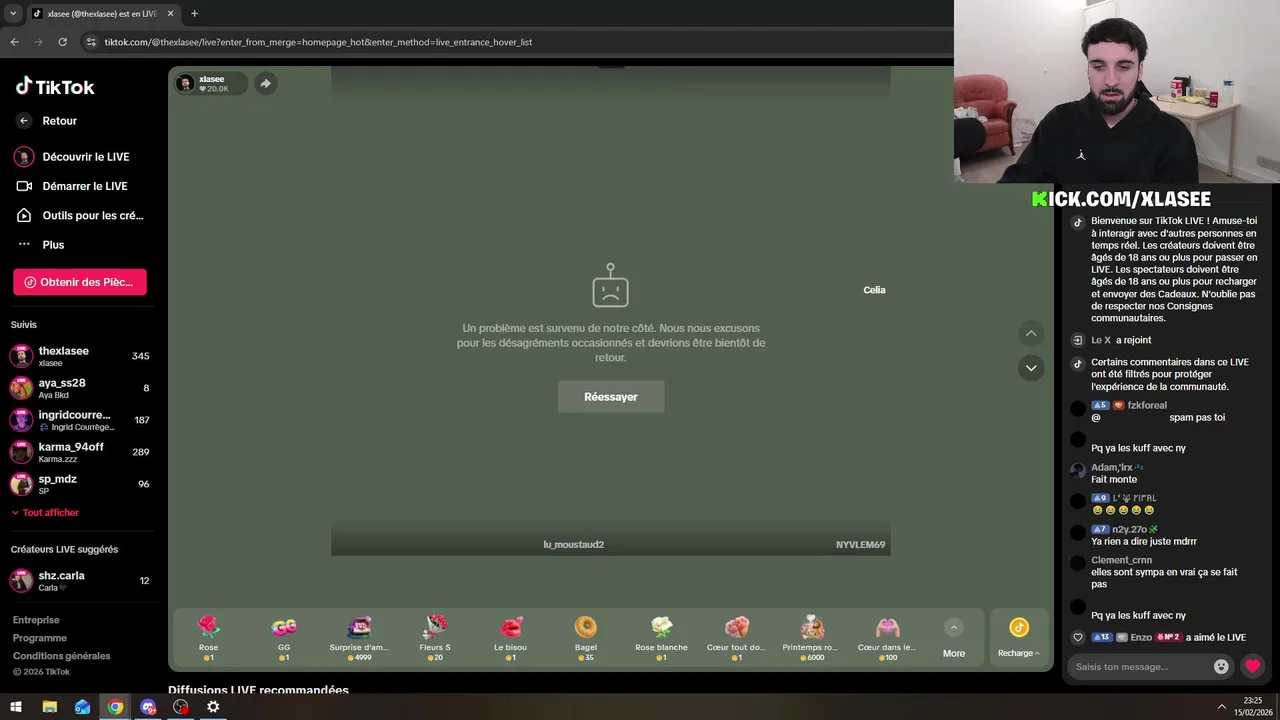Open ingridcourre followed live channel

pyautogui.click(x=80, y=420)
